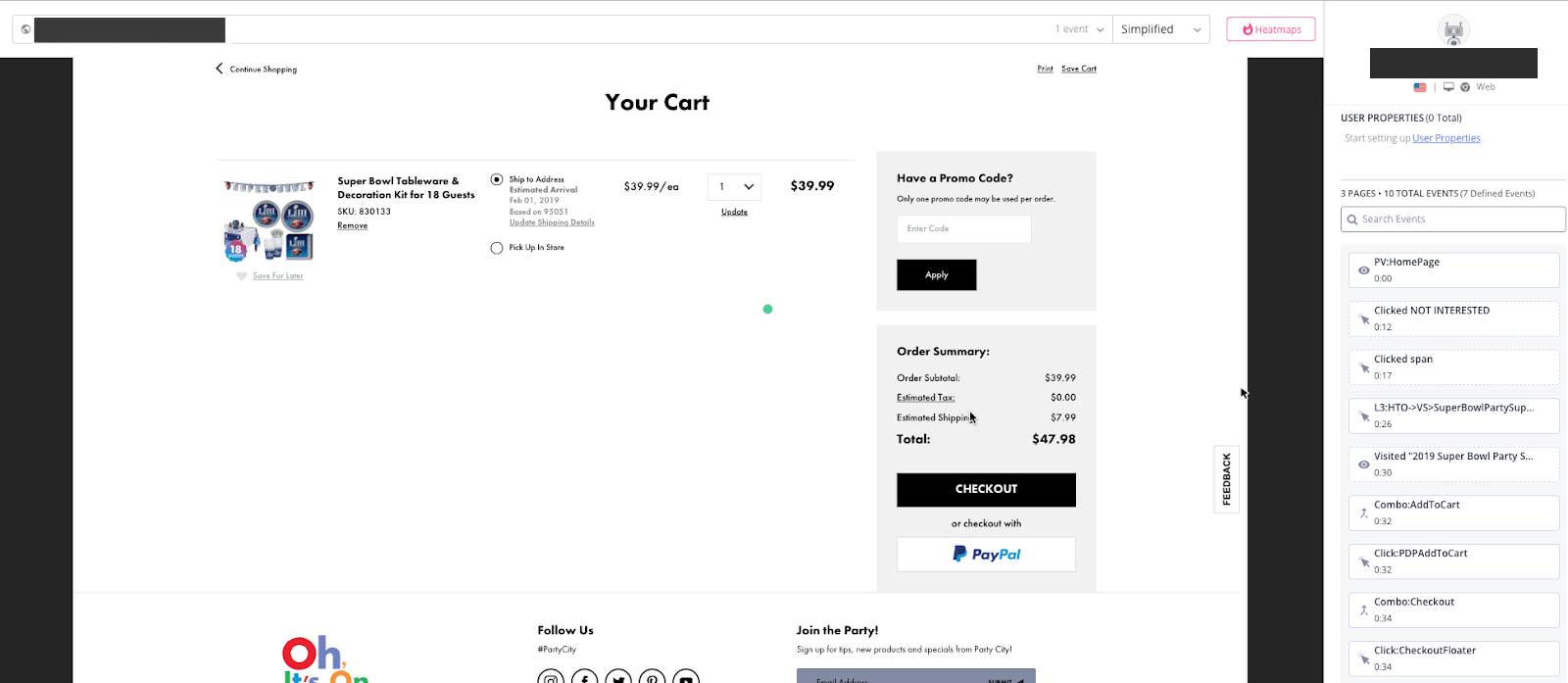
Task: Click the merge icon on Combo:Checkout
Action: (1363, 610)
